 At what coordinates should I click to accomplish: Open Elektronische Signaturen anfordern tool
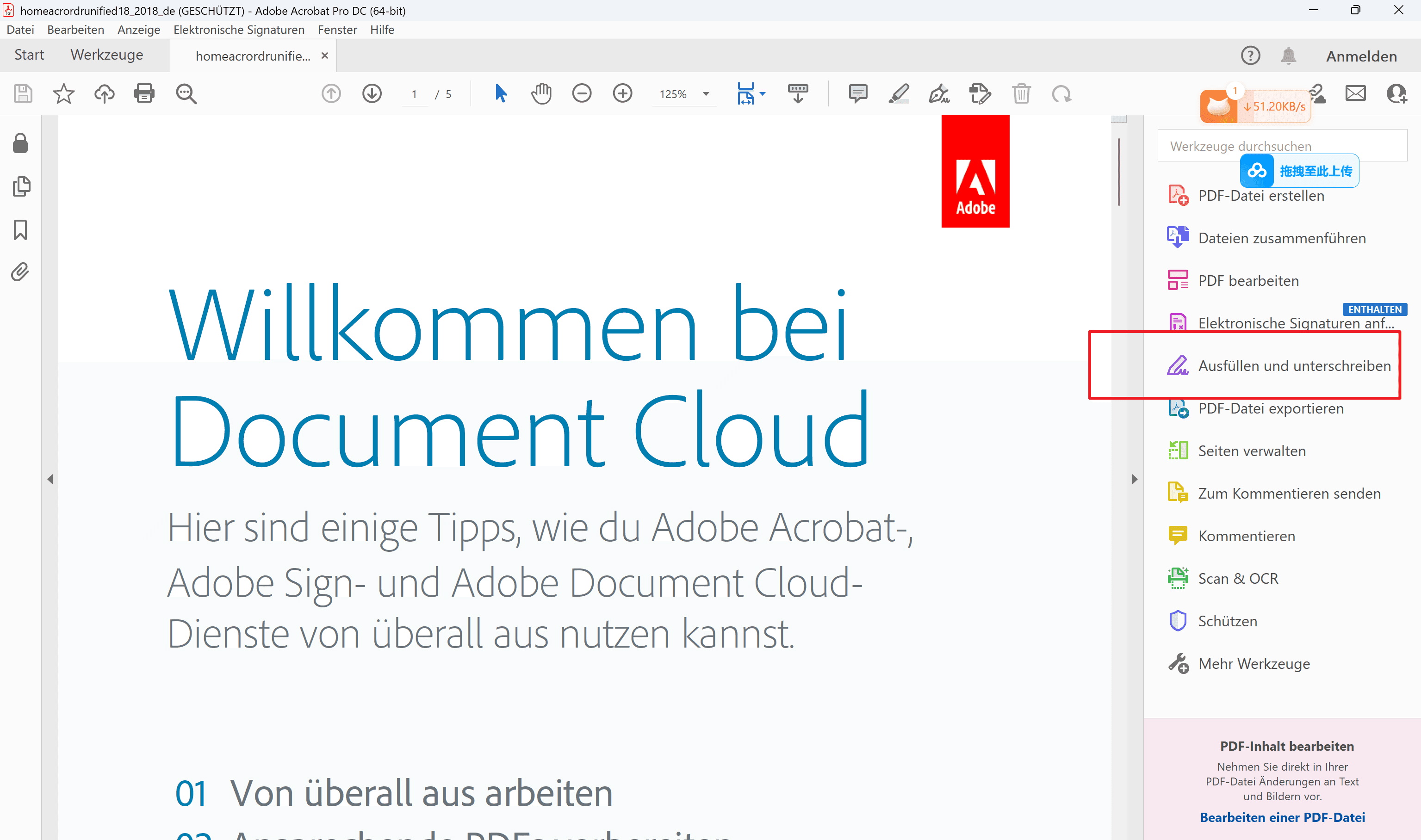(1282, 323)
